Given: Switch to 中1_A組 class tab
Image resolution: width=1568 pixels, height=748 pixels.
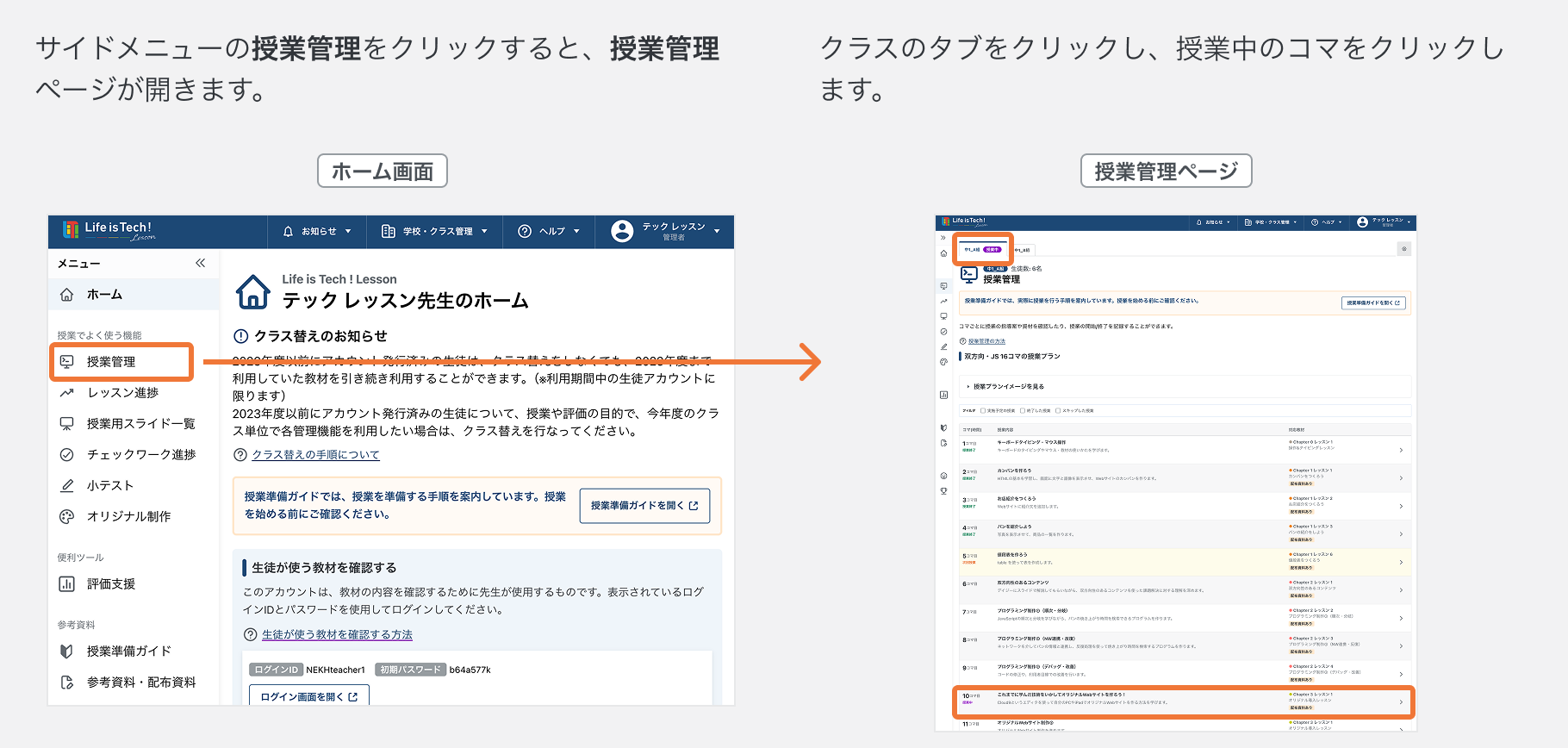Looking at the screenshot, I should 982,249.
